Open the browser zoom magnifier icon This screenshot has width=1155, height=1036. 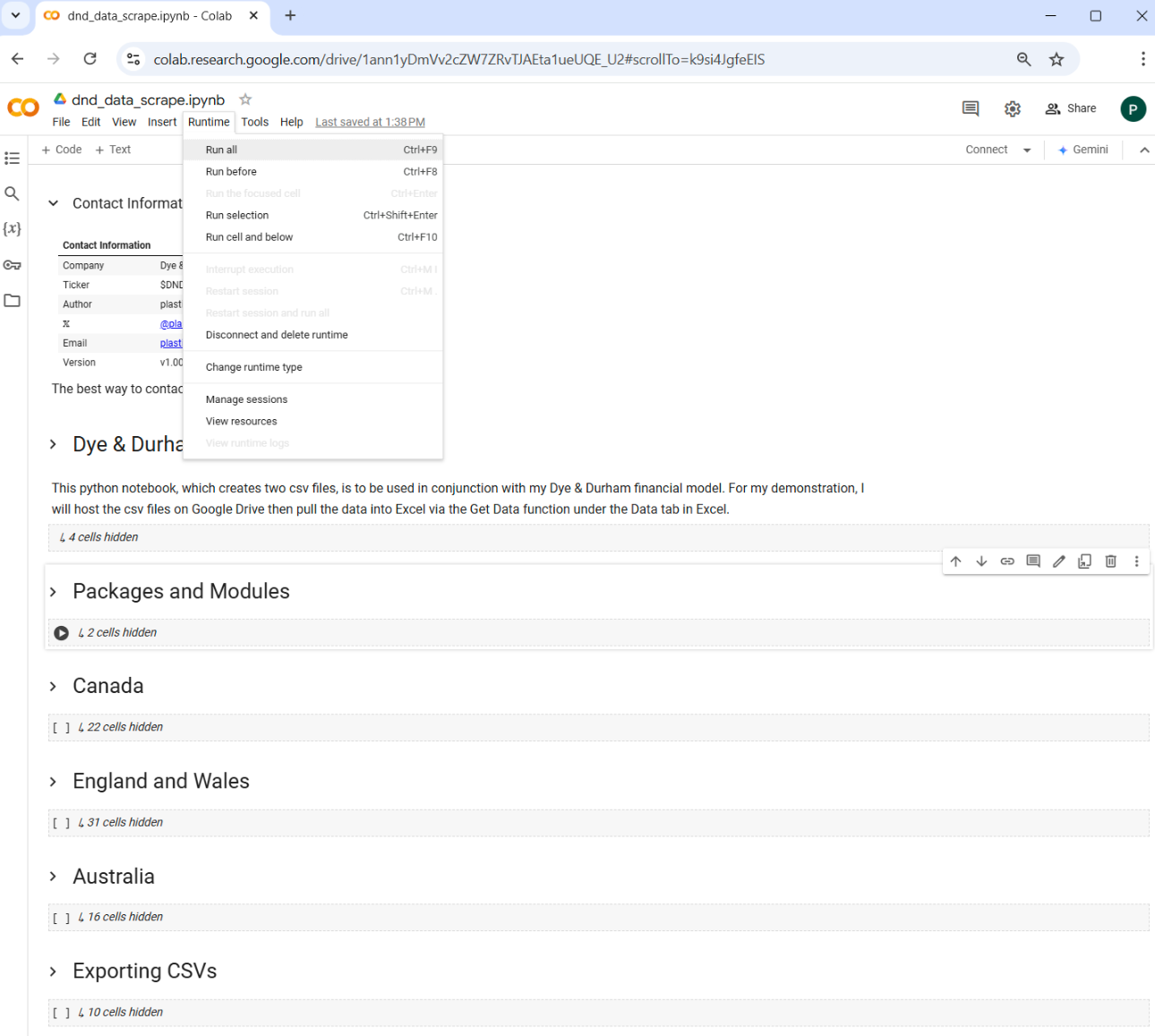click(1023, 59)
